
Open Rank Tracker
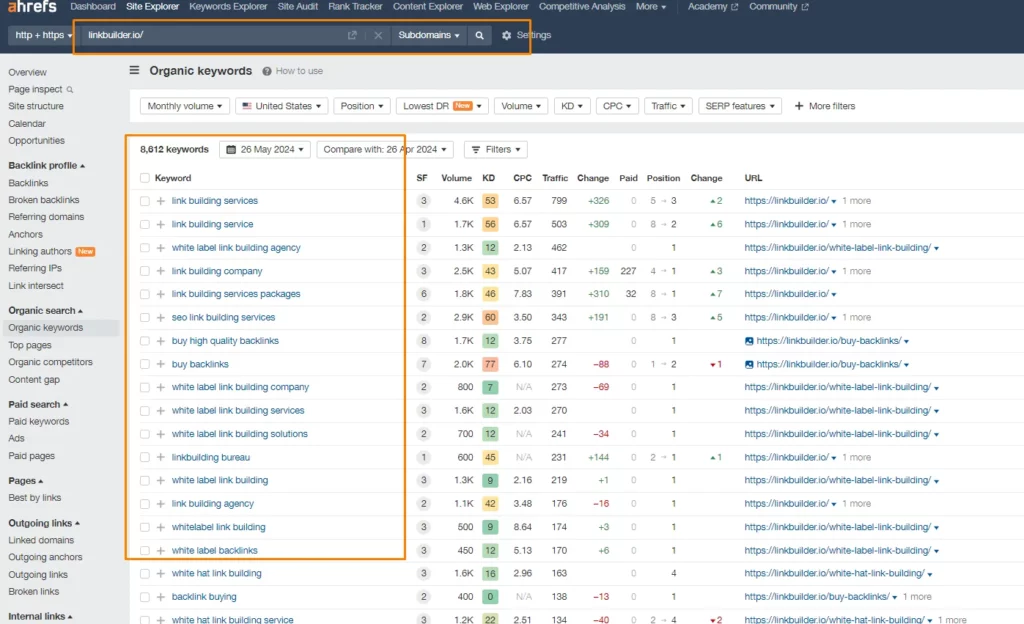[355, 7]
